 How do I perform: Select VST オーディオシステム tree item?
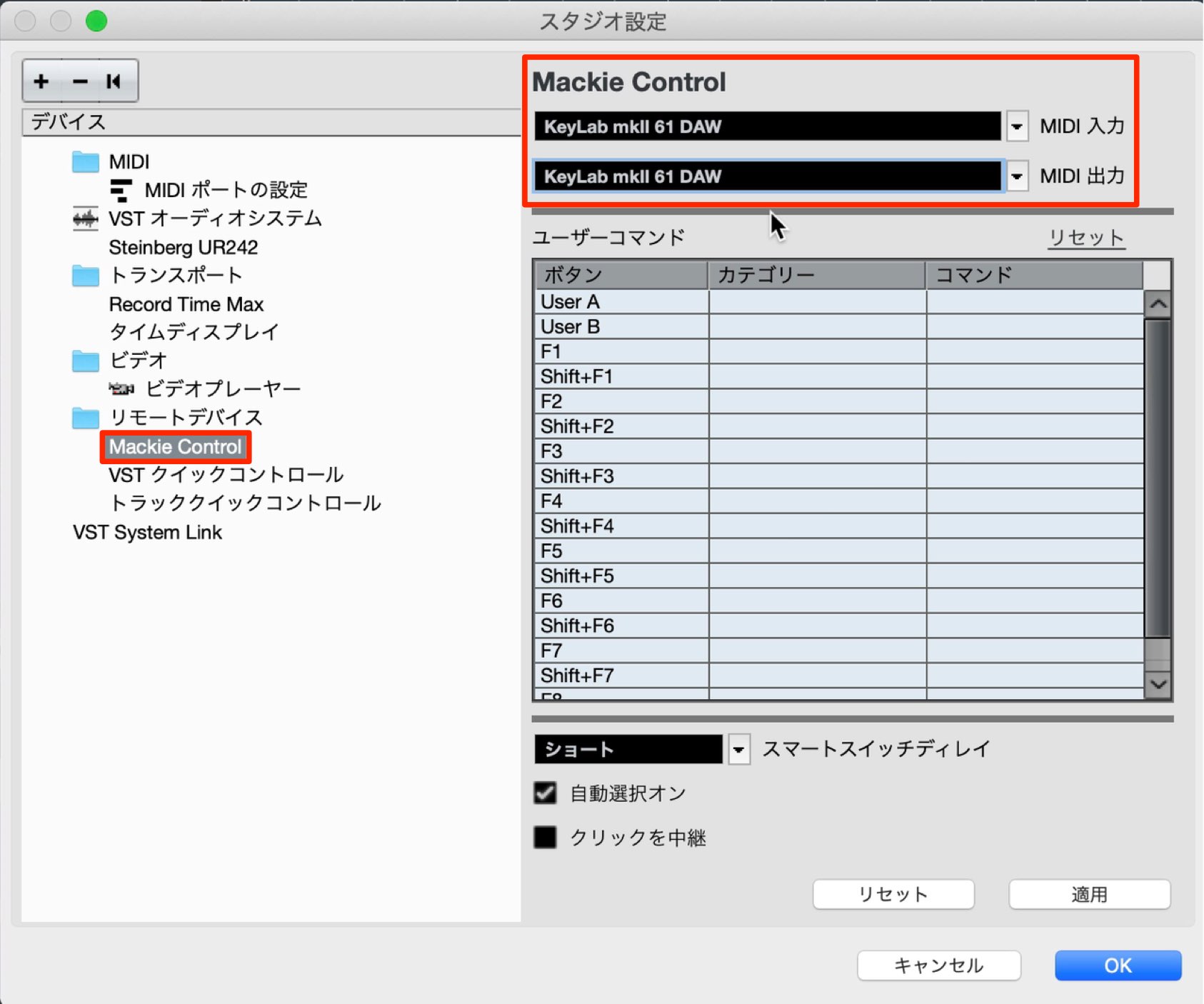click(215, 219)
